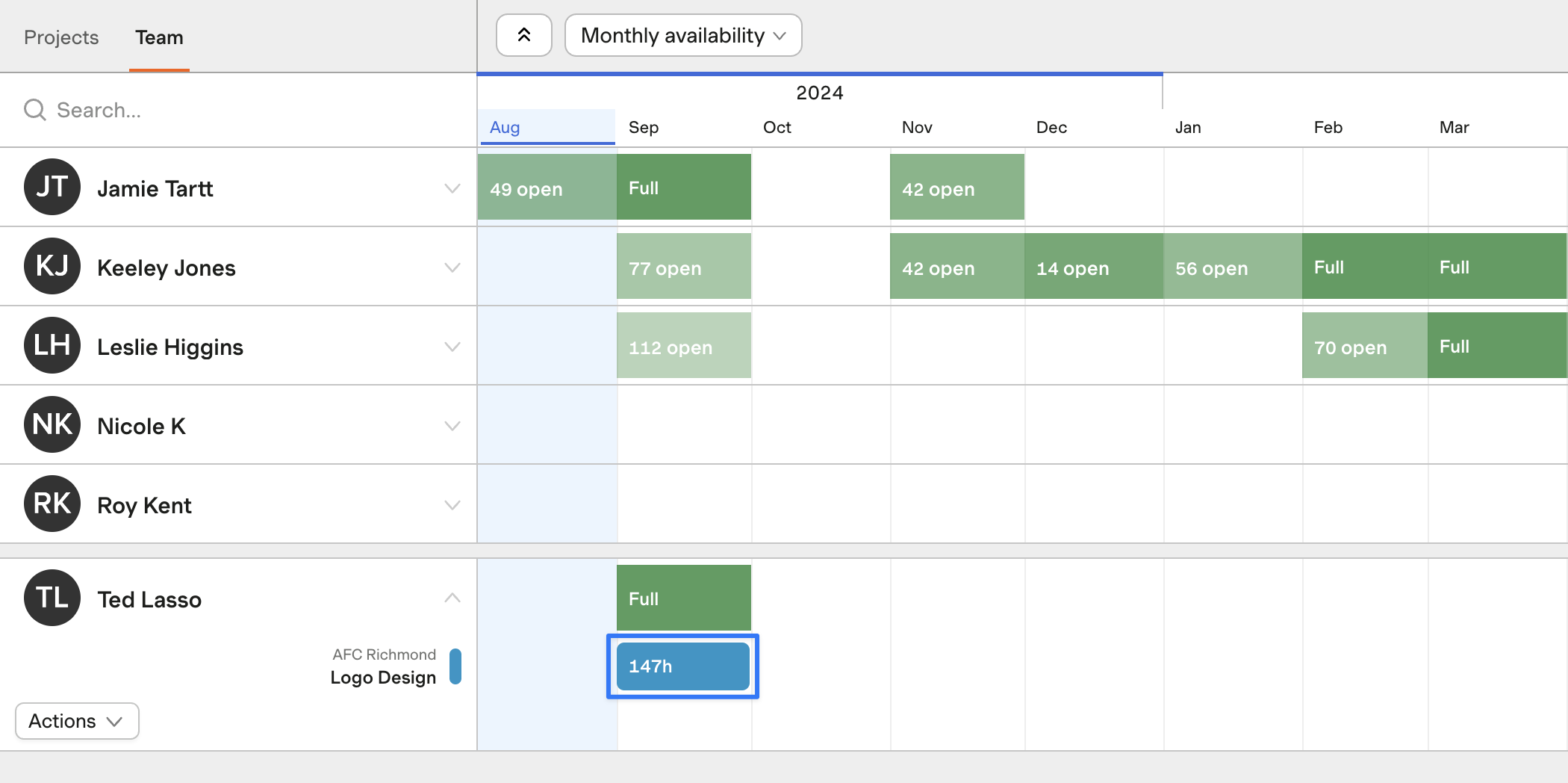This screenshot has width=1568, height=783.
Task: Expand Jamie Tartt's row chevron
Action: [452, 188]
